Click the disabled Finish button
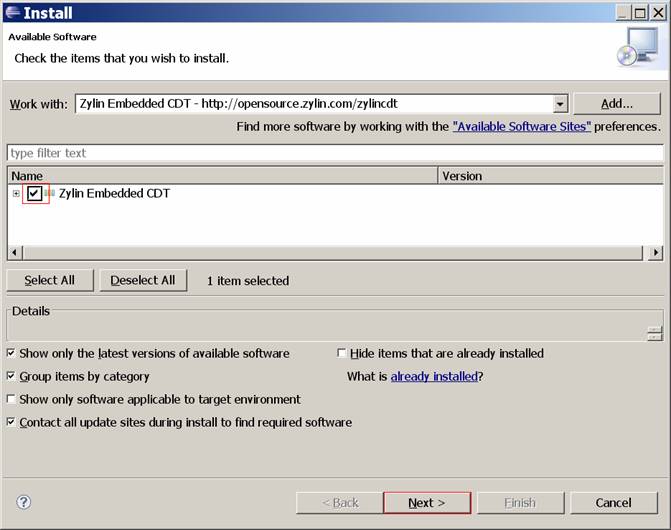The height and width of the screenshot is (530, 671). click(520, 503)
